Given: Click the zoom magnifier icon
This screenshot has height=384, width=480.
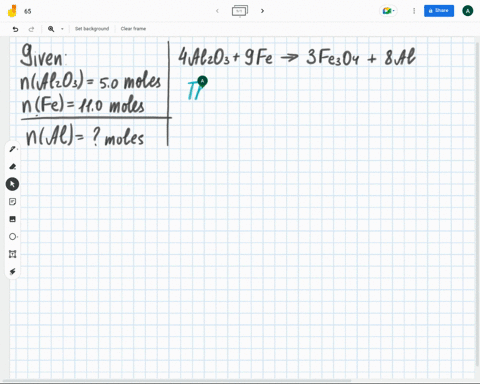Looking at the screenshot, I should click(x=51, y=29).
